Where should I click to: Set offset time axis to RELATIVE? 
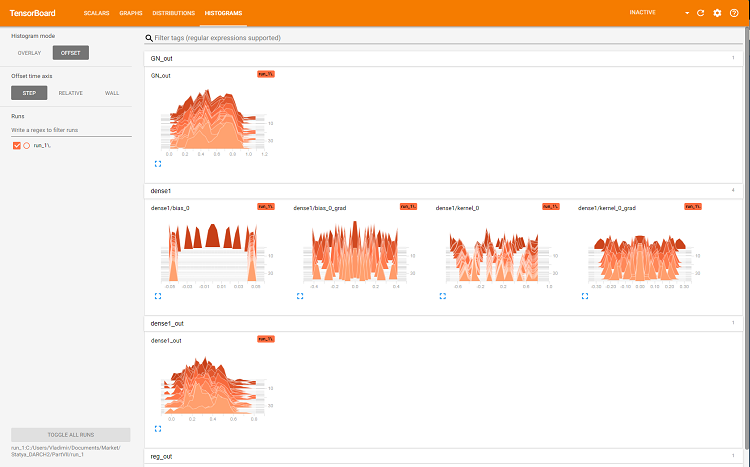pyautogui.click(x=71, y=93)
